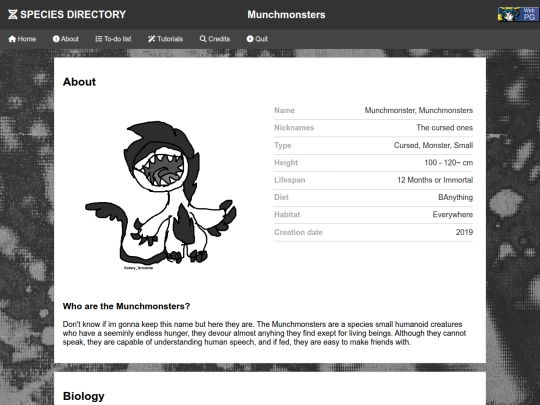This screenshot has height=405, width=540.
Task: Click the honey_brownie artist signature
Action: (138, 268)
